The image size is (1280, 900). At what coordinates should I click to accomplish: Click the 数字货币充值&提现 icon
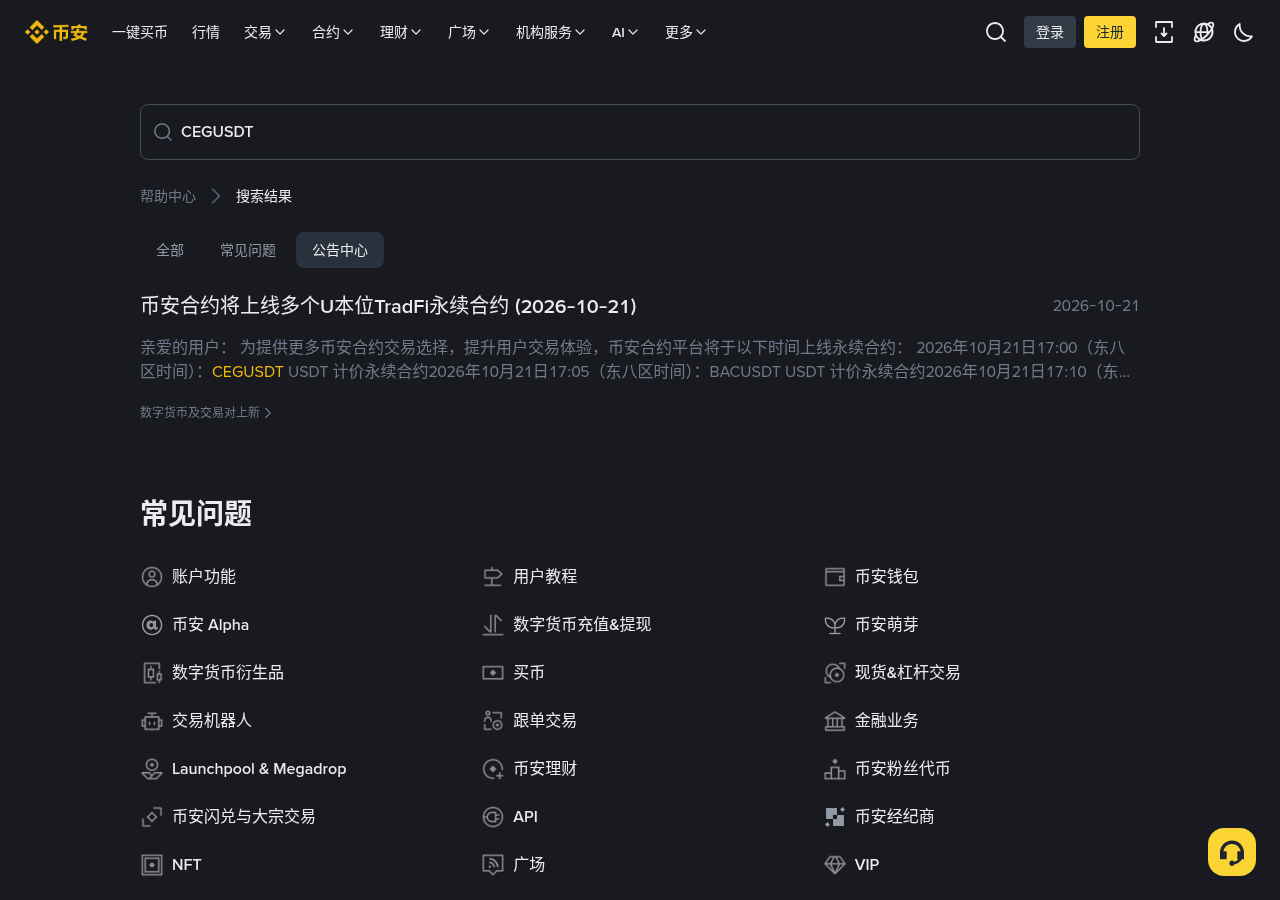point(493,625)
